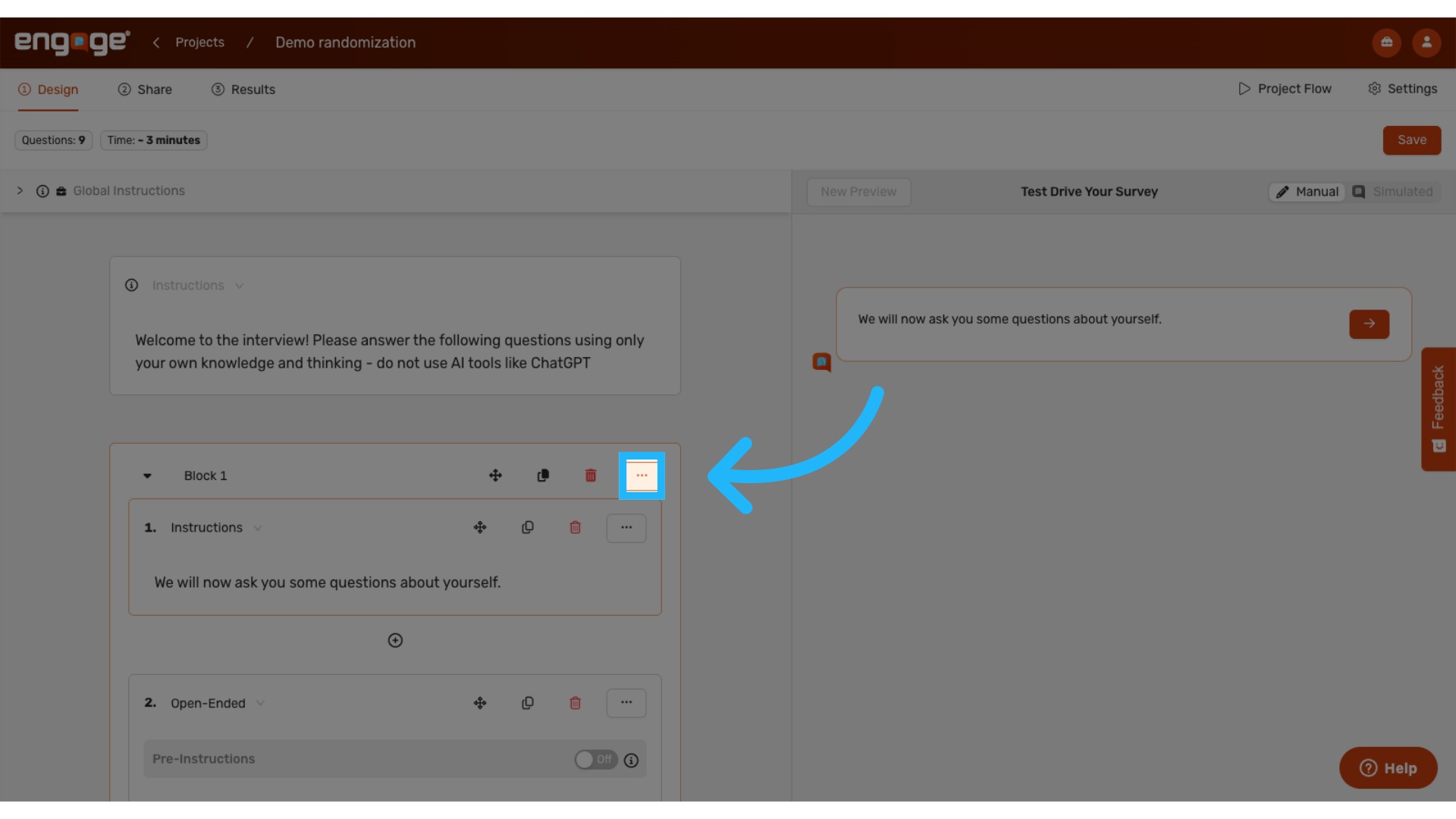Image resolution: width=1456 pixels, height=819 pixels.
Task: Click the chat bot avatar icon in preview
Action: pyautogui.click(x=821, y=362)
